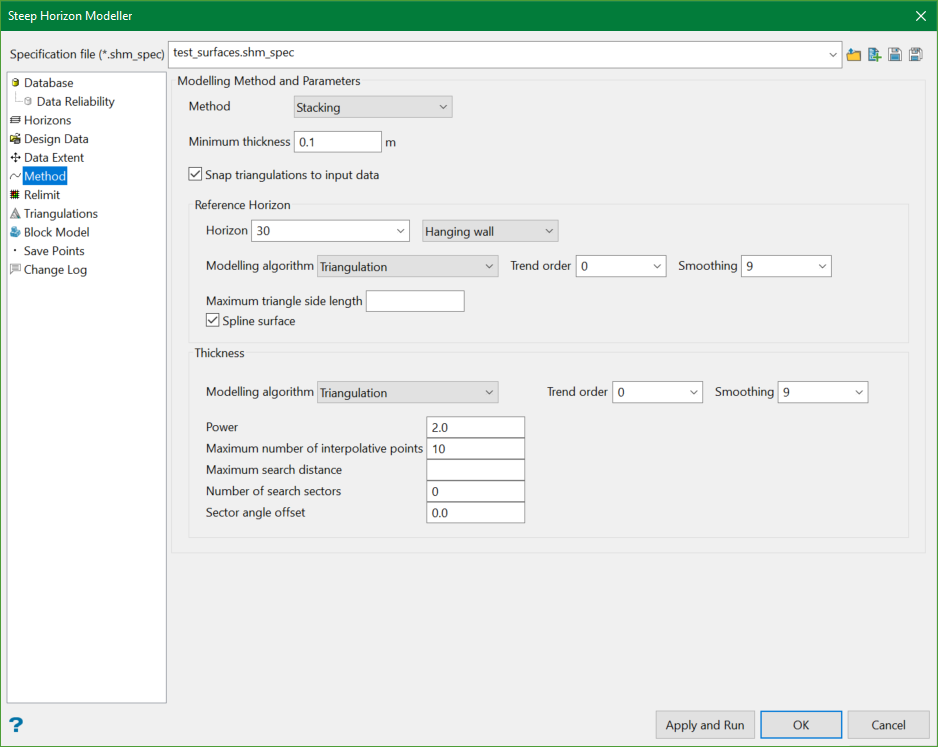
Task: Open the Thickness Trend order dropdown
Action: coord(657,392)
